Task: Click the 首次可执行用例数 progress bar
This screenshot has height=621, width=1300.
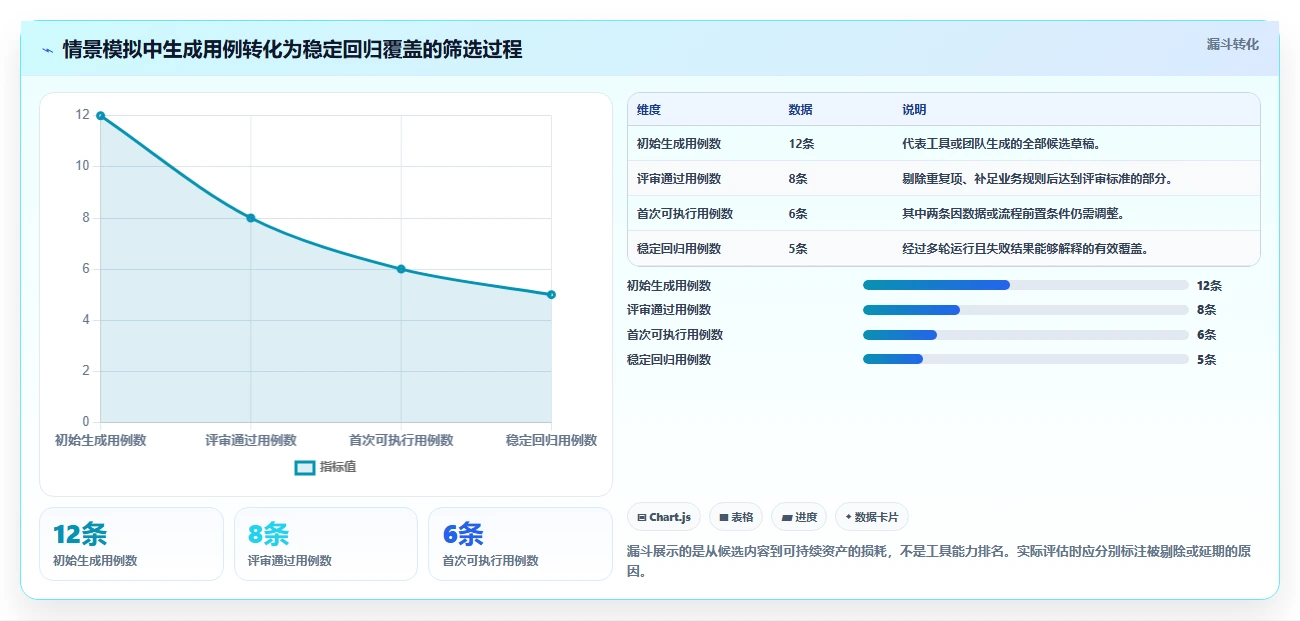Action: [x=1025, y=335]
